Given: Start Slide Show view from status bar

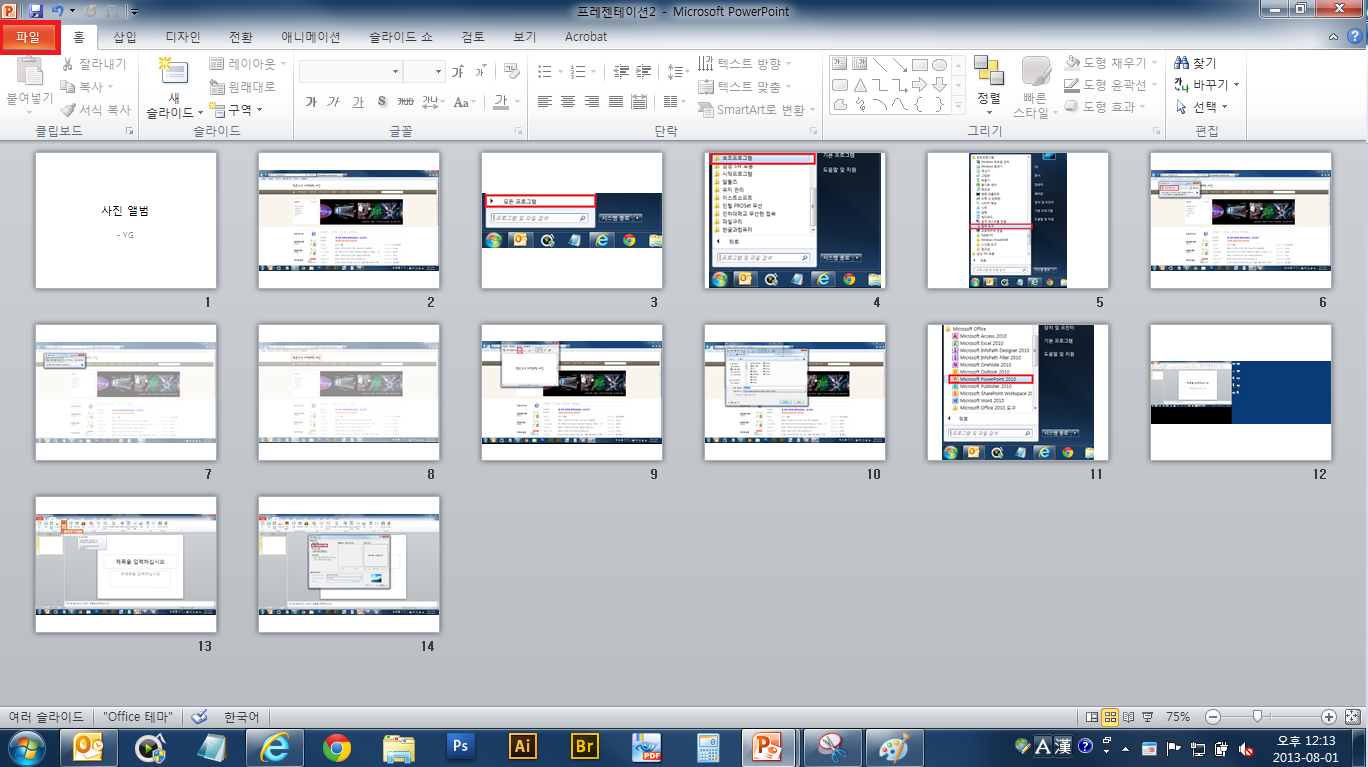Looking at the screenshot, I should click(1146, 717).
